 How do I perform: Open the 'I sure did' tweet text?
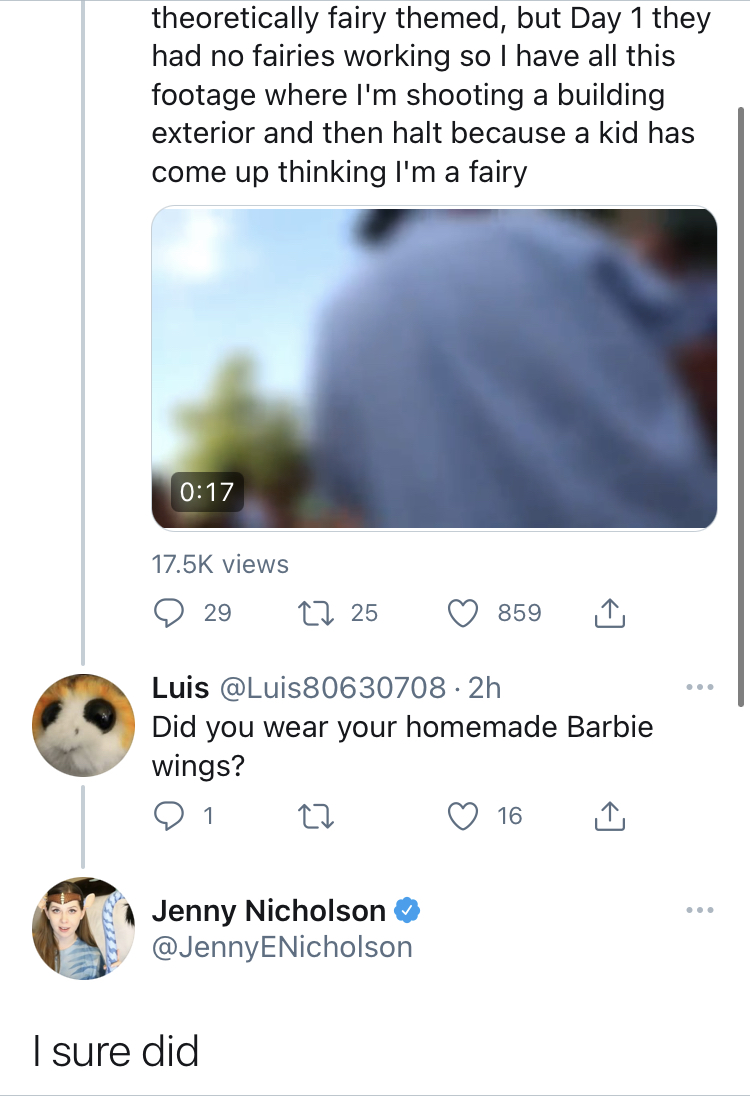pyautogui.click(x=116, y=1051)
